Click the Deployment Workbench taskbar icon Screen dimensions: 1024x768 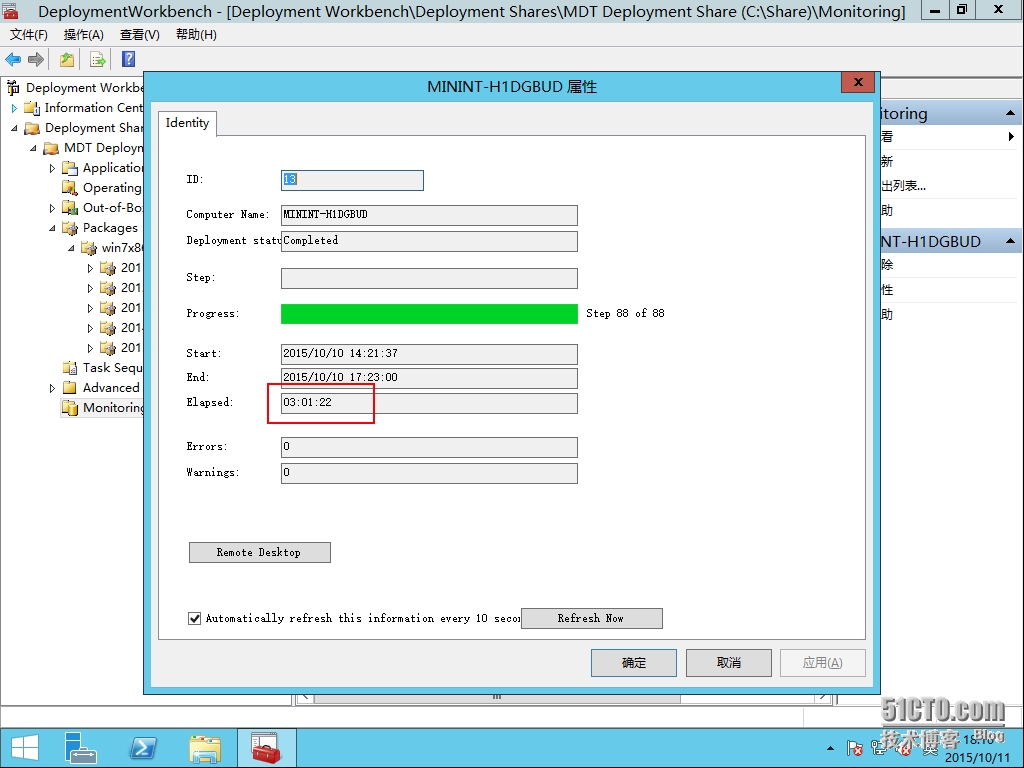(266, 748)
